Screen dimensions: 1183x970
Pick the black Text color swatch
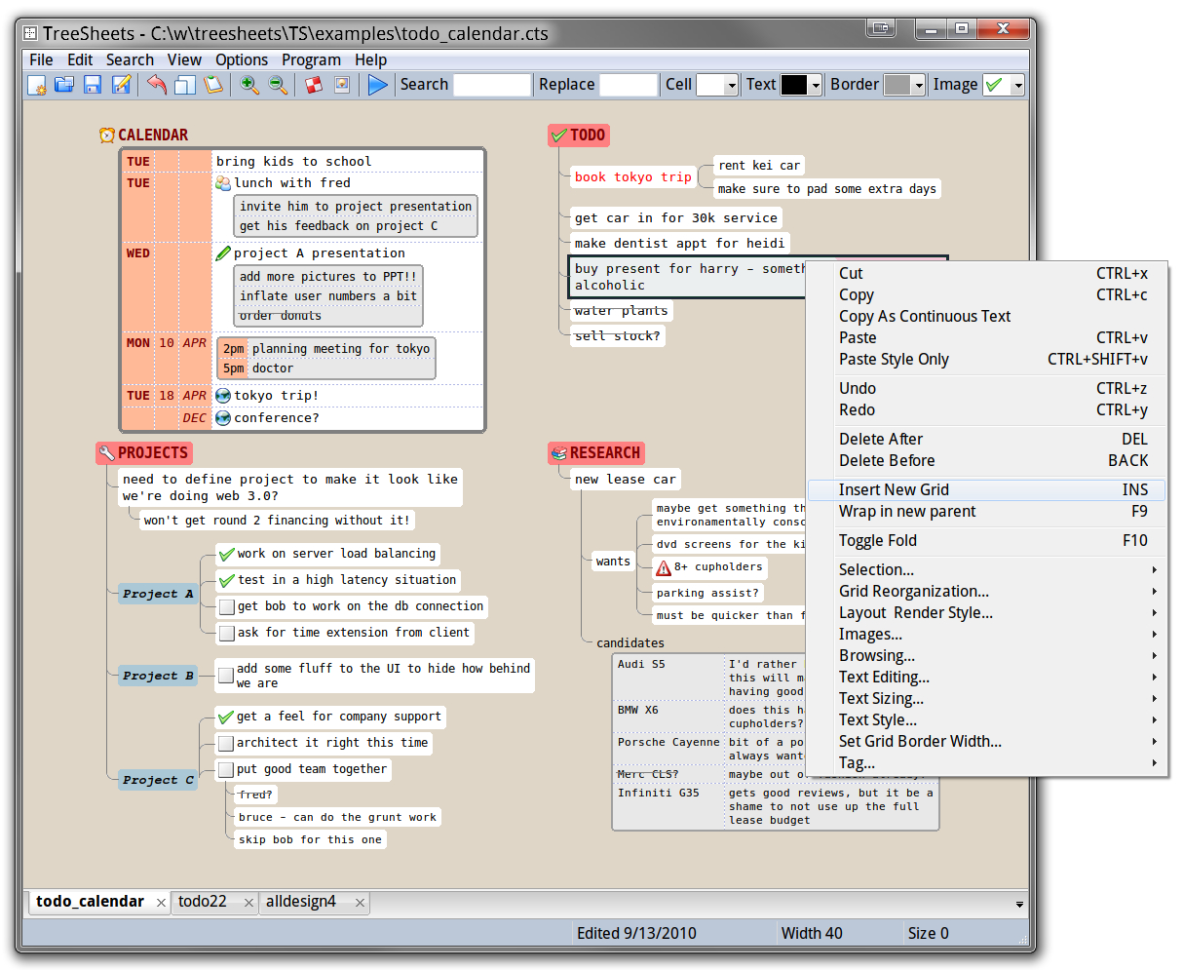click(x=795, y=84)
